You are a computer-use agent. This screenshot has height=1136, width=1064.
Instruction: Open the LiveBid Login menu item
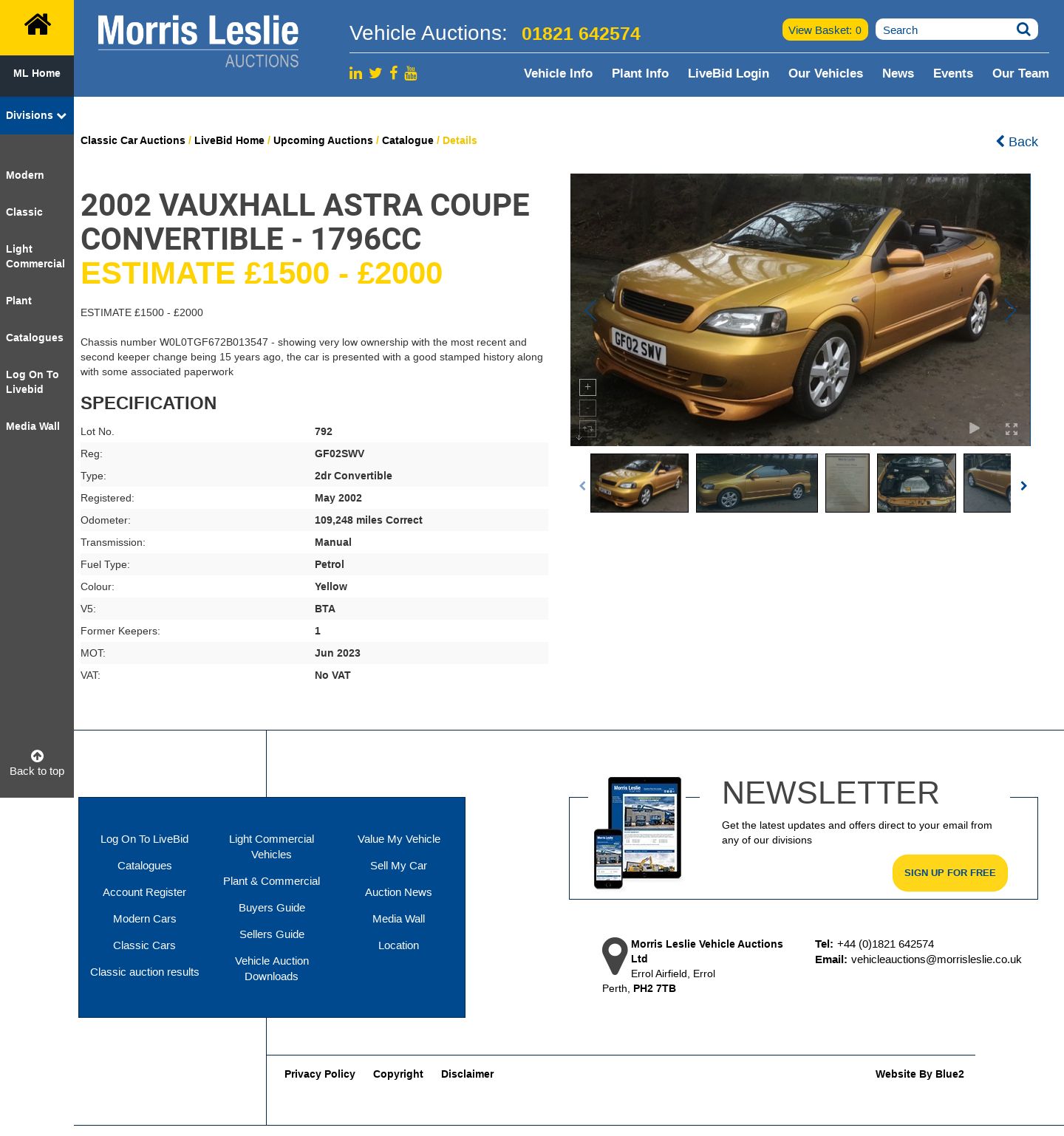(x=729, y=73)
